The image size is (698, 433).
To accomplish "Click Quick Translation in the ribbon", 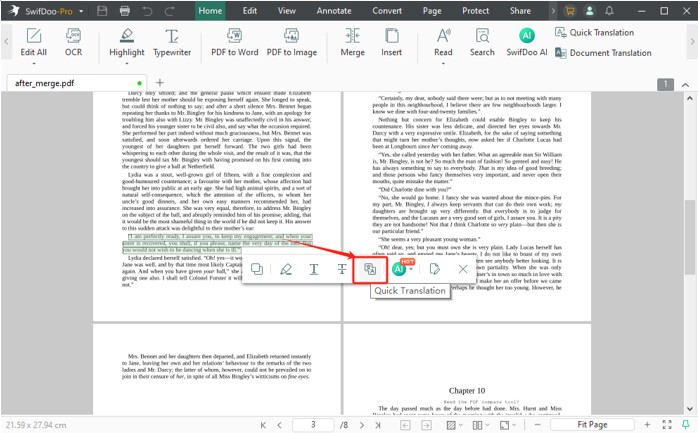I will tap(594, 32).
